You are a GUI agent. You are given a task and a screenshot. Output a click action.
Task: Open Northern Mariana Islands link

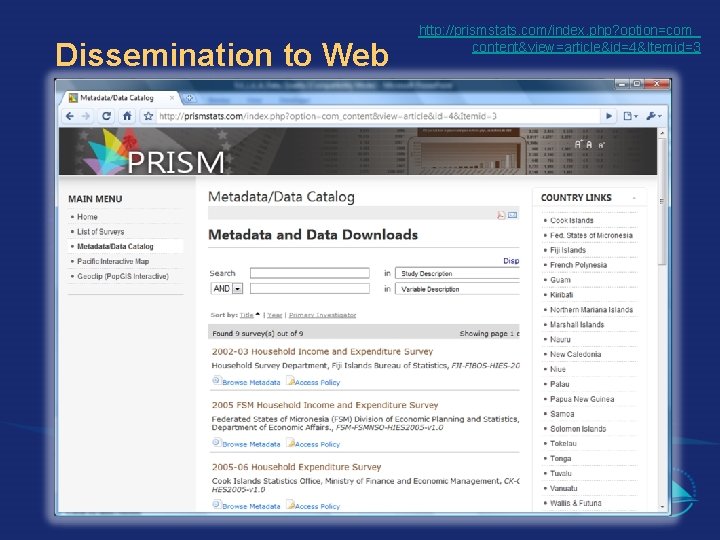click(x=591, y=309)
